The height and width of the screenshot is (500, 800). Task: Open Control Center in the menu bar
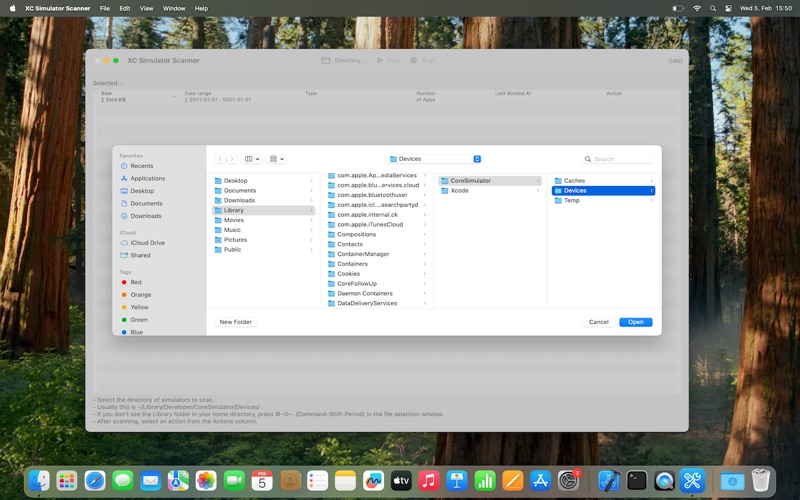[x=728, y=8]
